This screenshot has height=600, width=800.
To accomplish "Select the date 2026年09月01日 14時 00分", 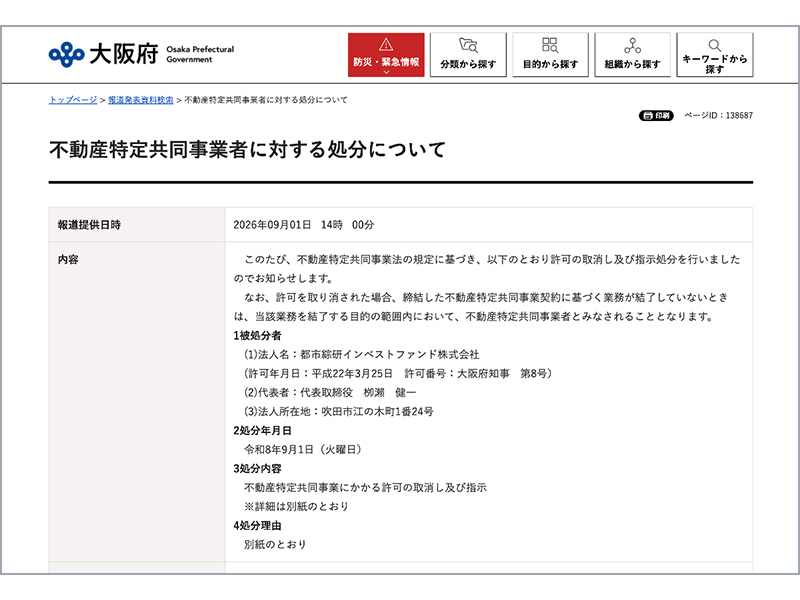I will tap(304, 225).
